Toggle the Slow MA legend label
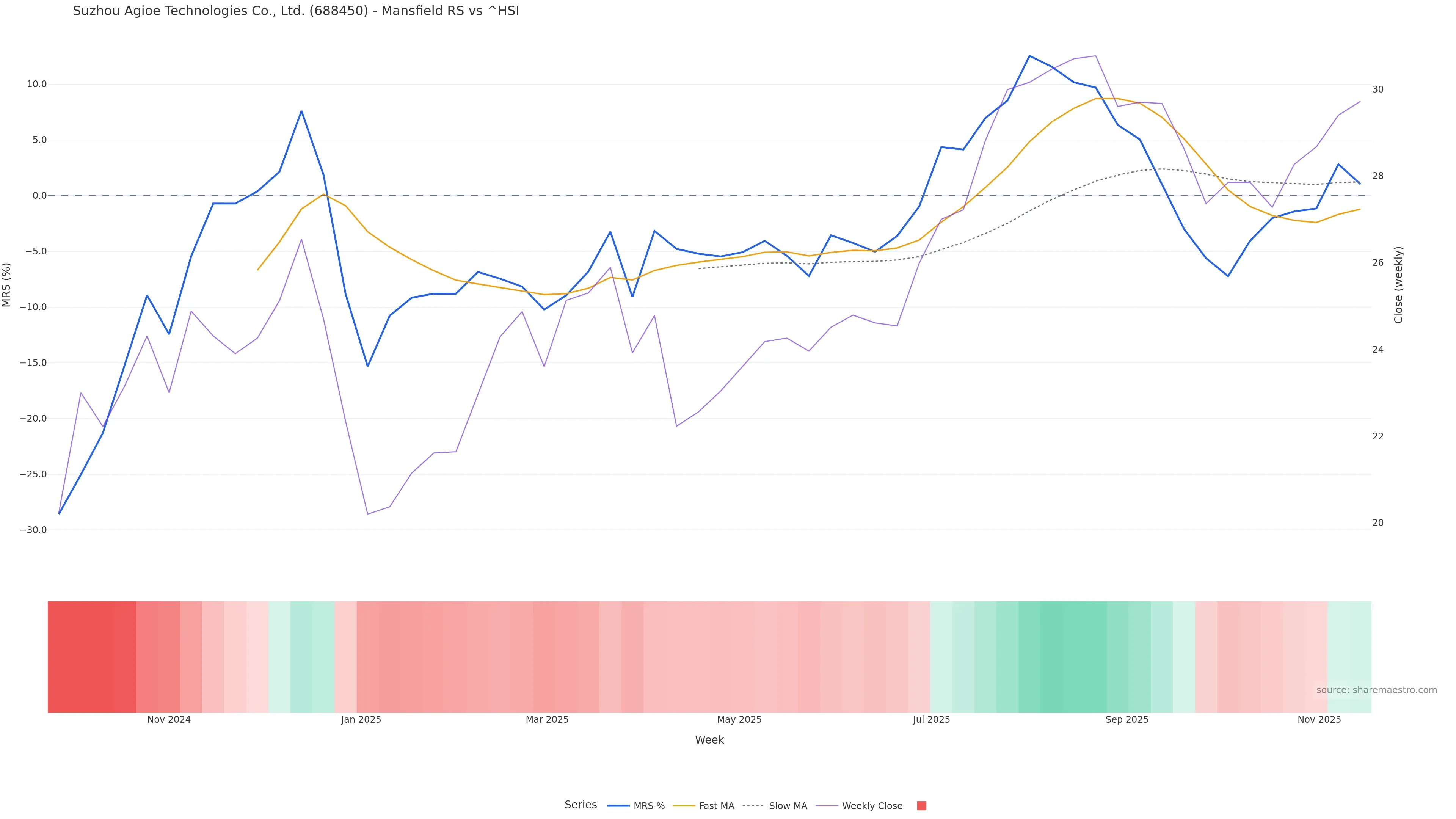 (x=788, y=806)
